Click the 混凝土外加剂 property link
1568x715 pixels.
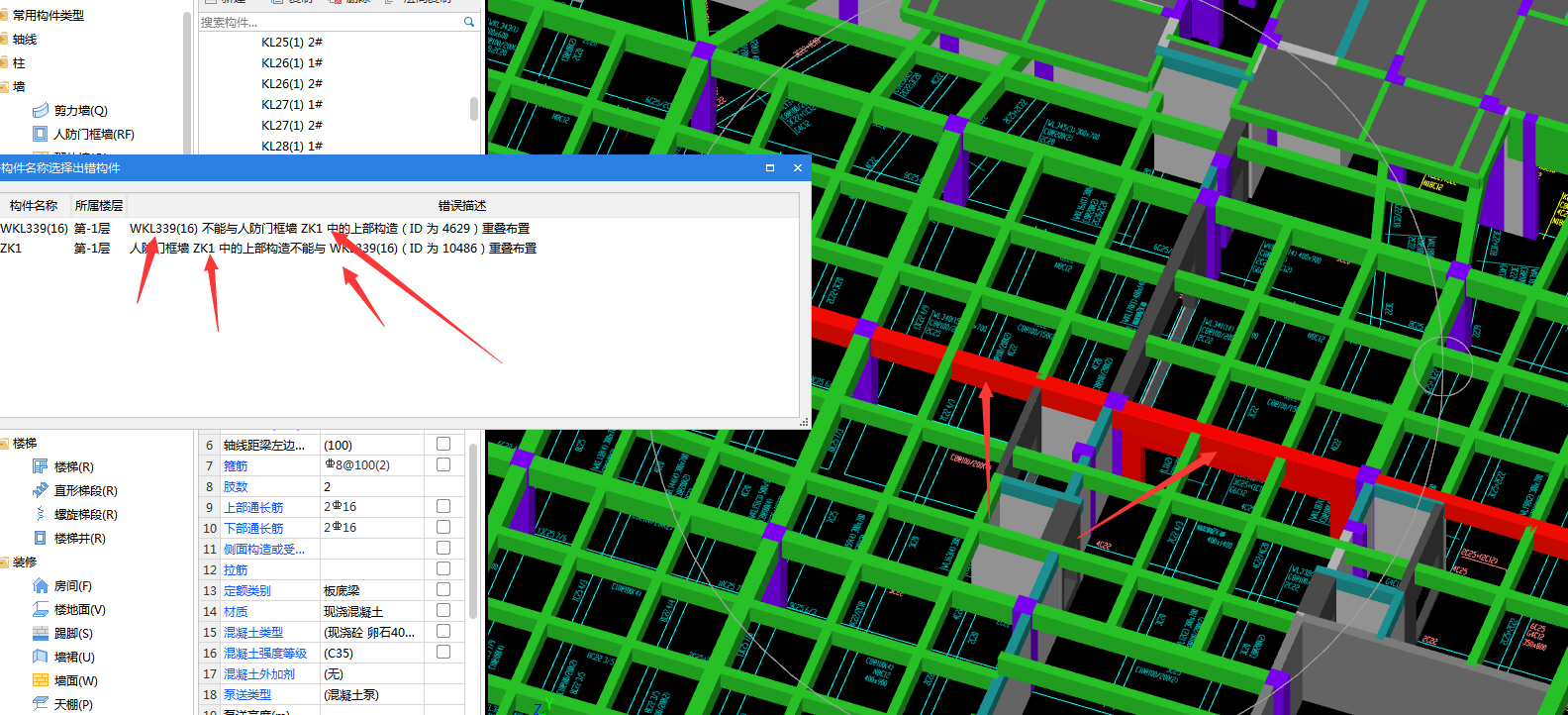pos(259,673)
